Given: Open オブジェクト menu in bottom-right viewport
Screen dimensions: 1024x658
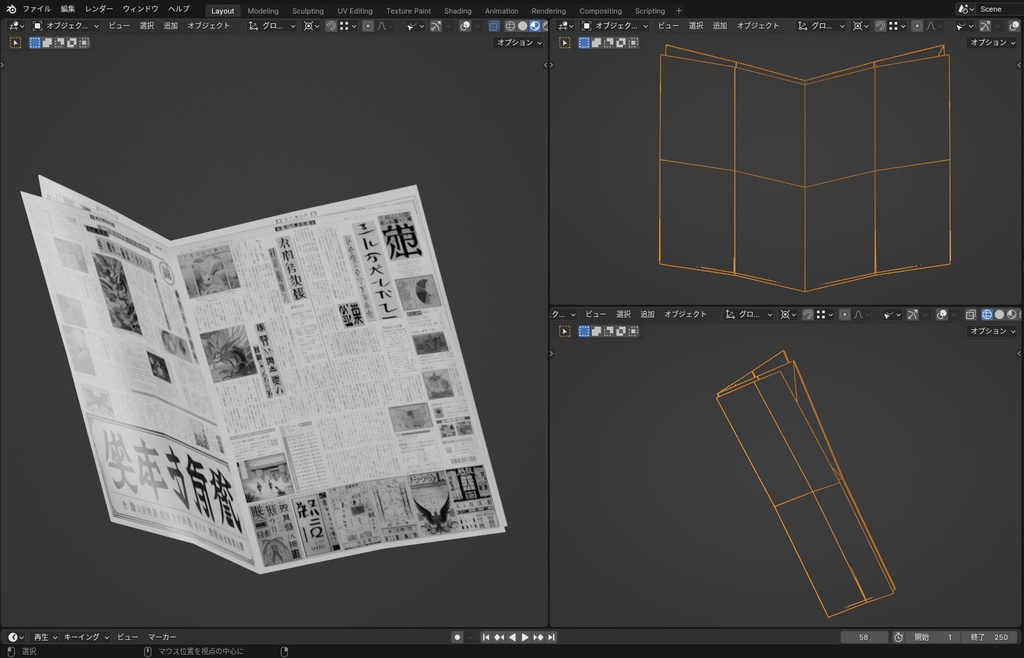Looking at the screenshot, I should point(685,315).
